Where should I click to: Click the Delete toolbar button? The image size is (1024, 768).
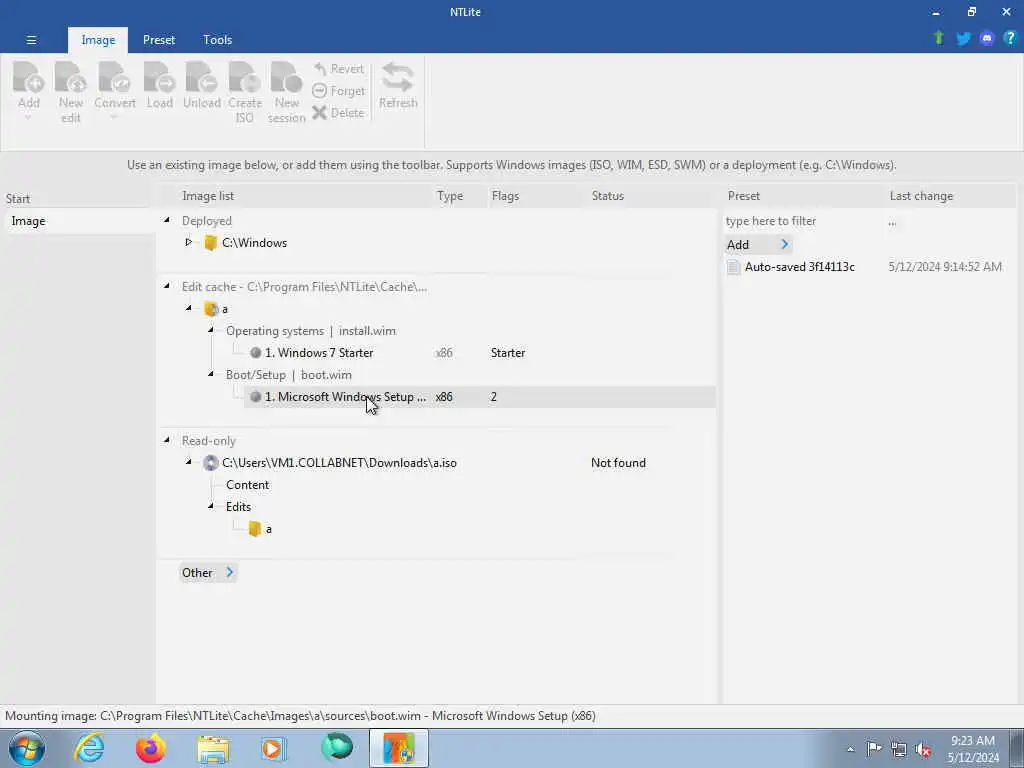(x=338, y=112)
